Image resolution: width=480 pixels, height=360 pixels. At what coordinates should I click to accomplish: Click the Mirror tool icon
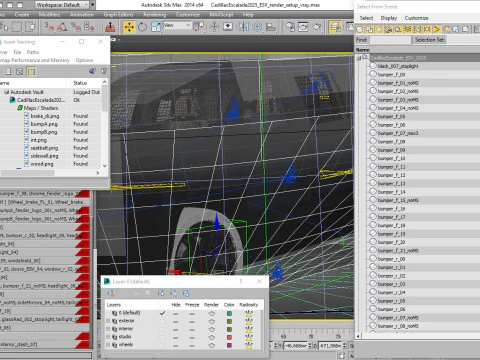pos(244,27)
